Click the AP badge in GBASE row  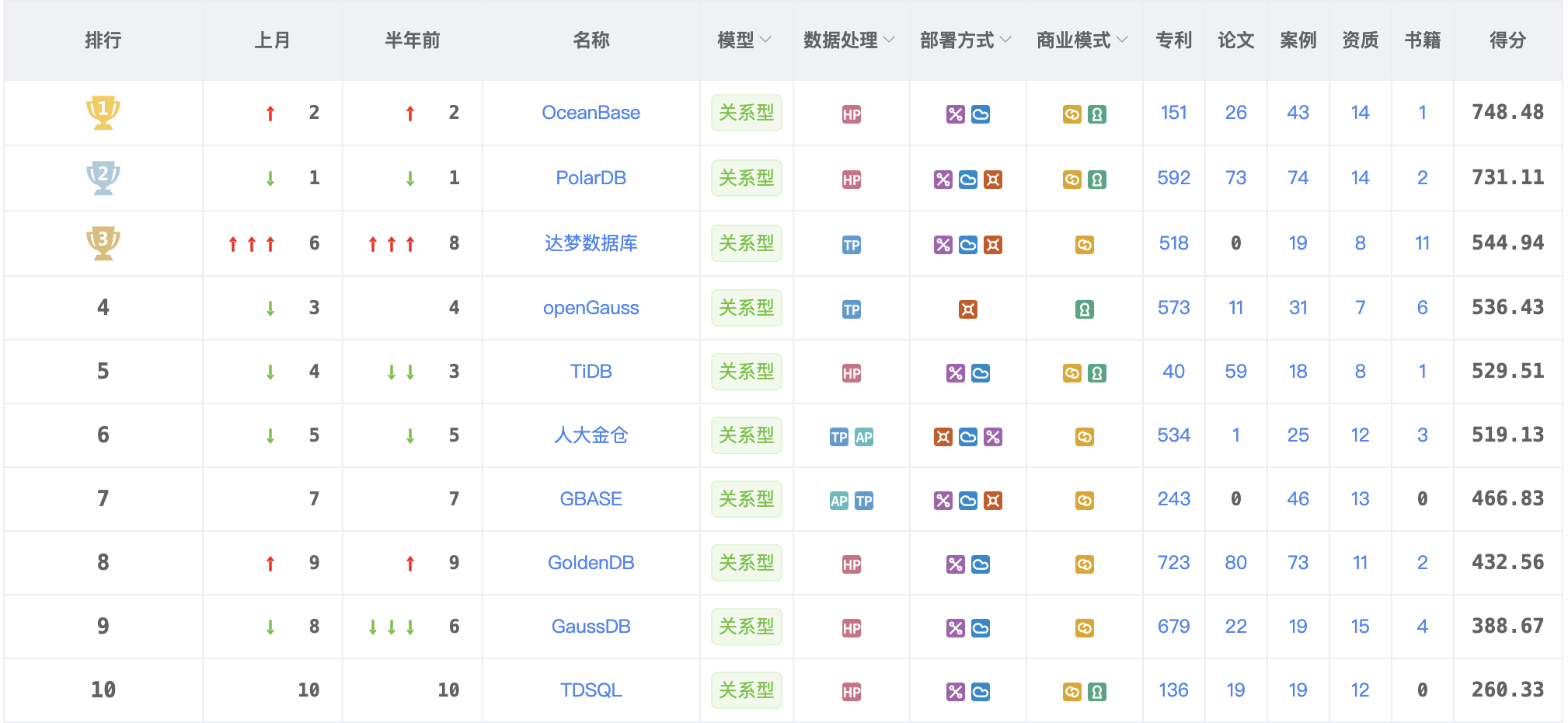click(x=839, y=501)
